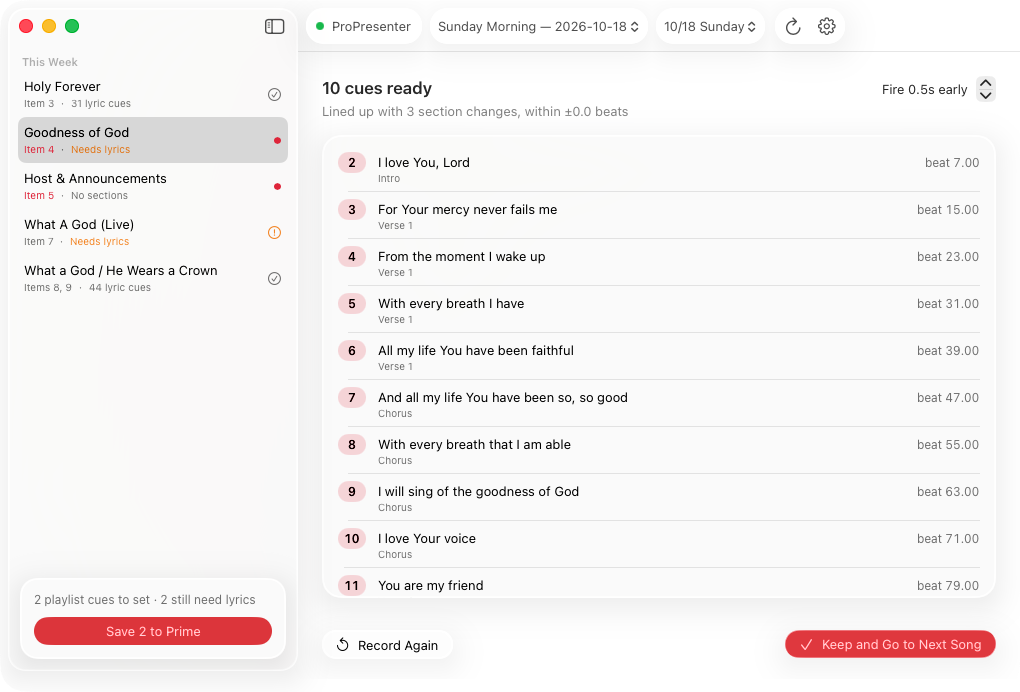
Task: Click Record Again button
Action: click(x=388, y=645)
